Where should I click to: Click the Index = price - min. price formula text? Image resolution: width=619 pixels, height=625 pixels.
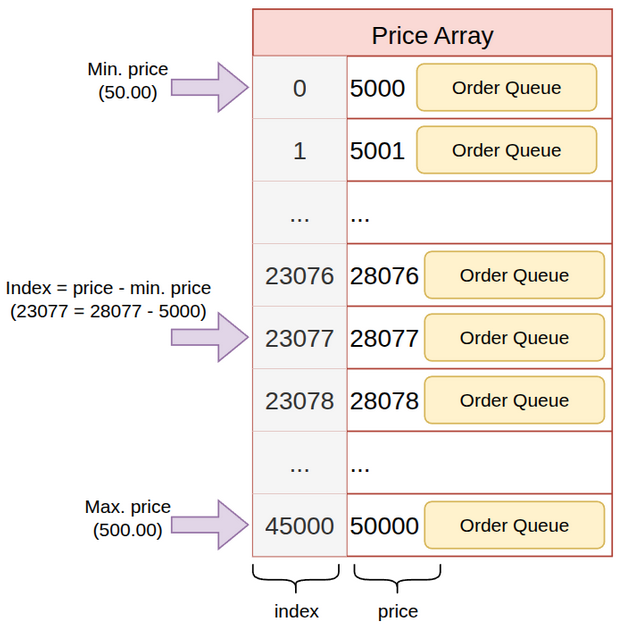click(x=108, y=299)
